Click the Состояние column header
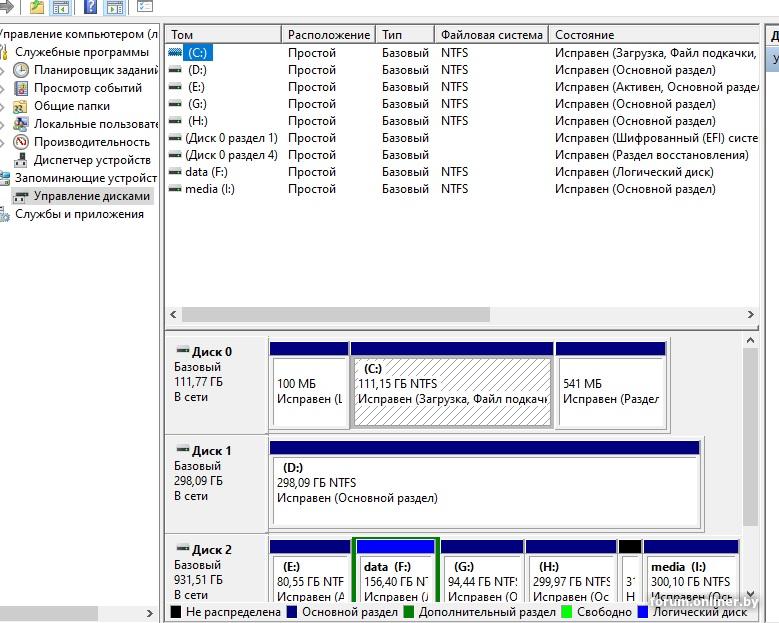Image resolution: width=779 pixels, height=623 pixels. (585, 35)
